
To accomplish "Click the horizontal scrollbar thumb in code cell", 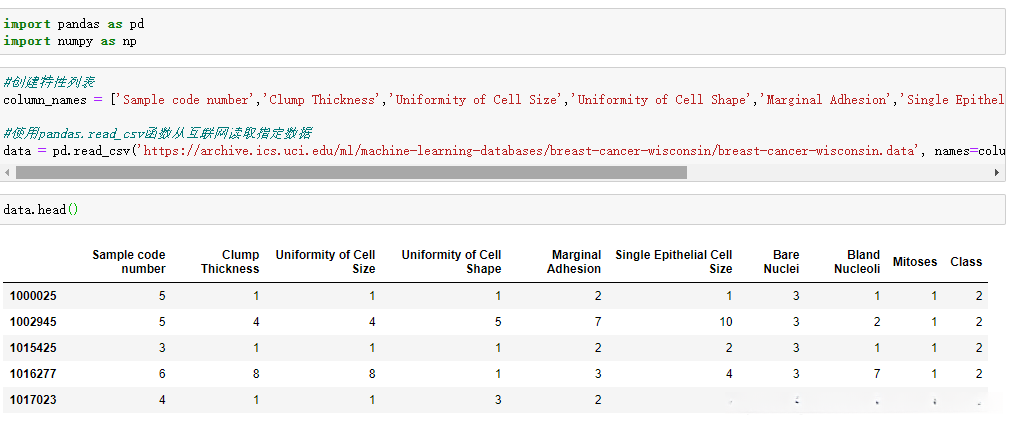I will pyautogui.click(x=350, y=172).
